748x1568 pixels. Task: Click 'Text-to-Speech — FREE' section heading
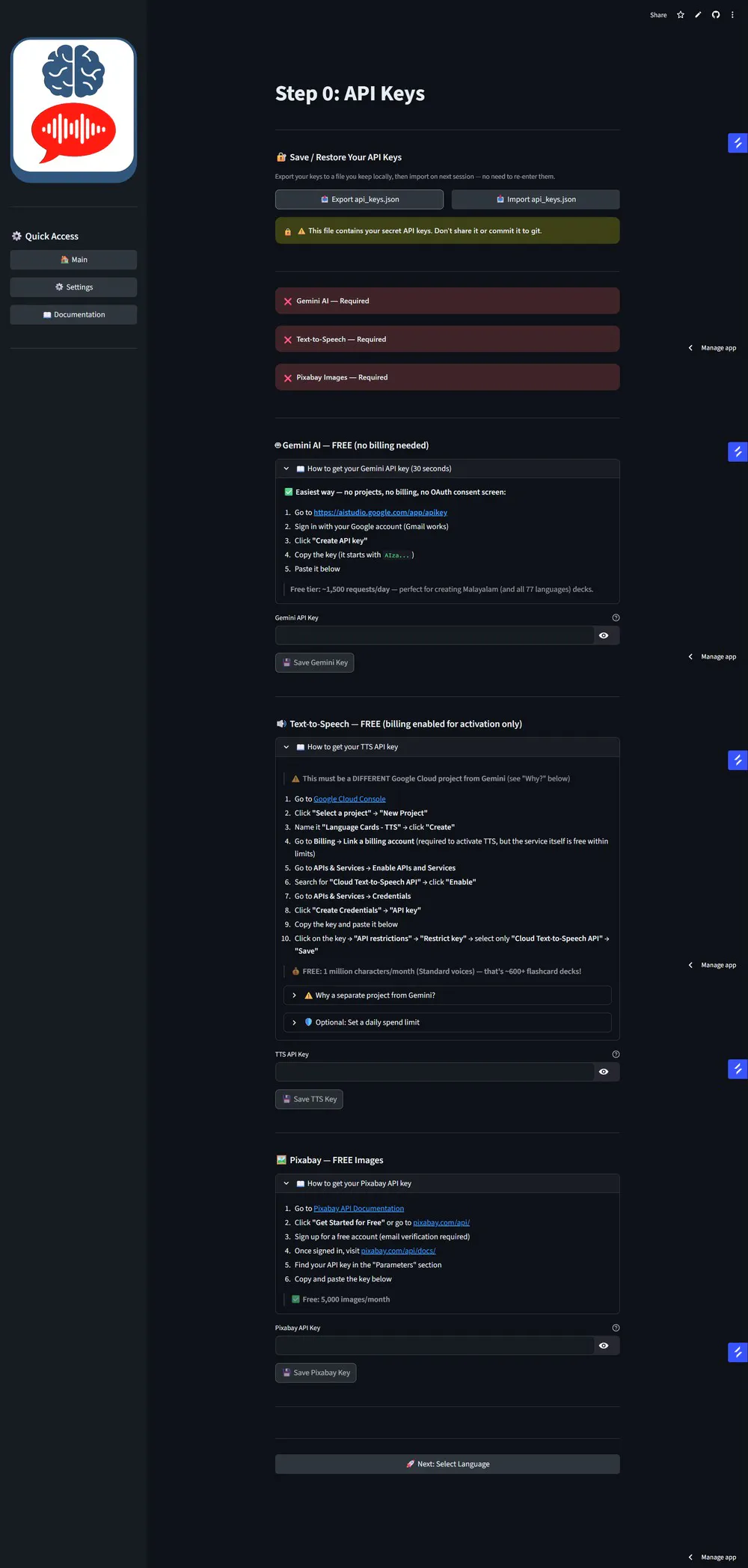[399, 724]
